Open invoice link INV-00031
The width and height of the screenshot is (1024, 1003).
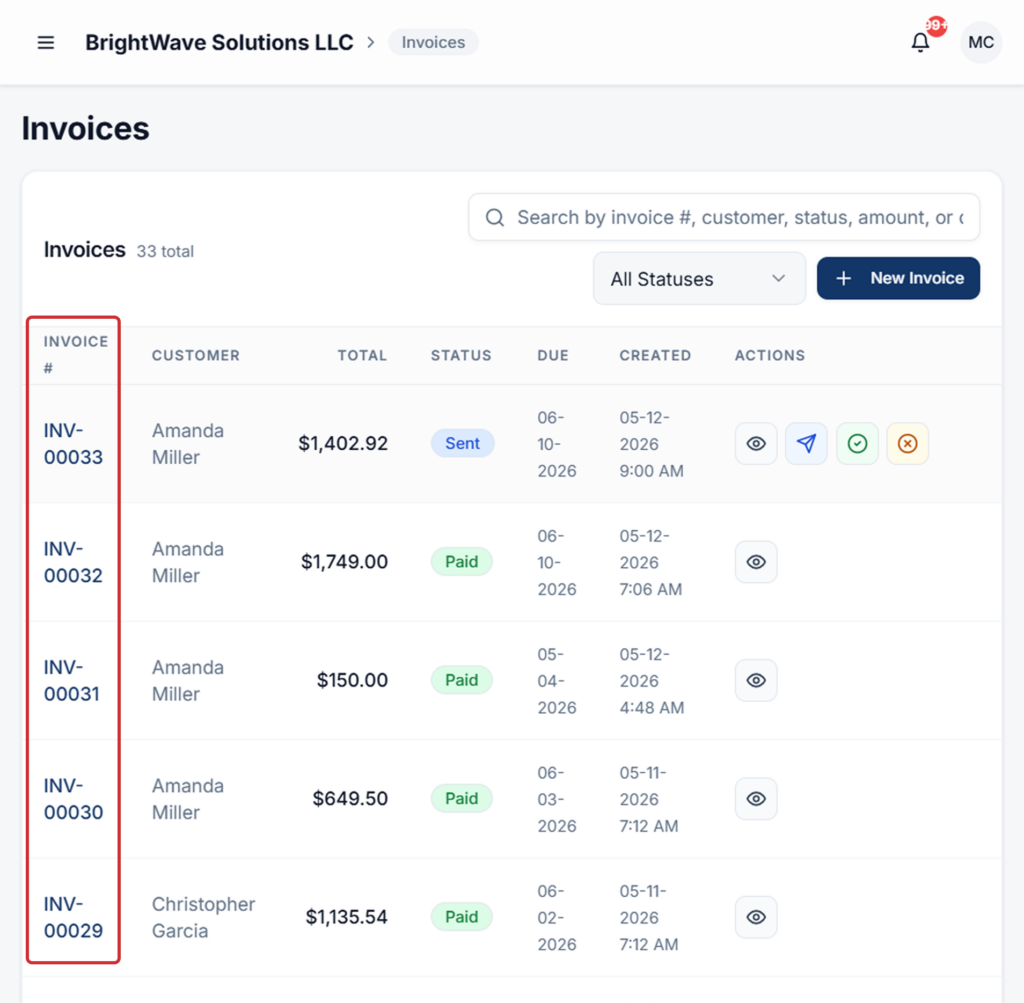pos(72,680)
